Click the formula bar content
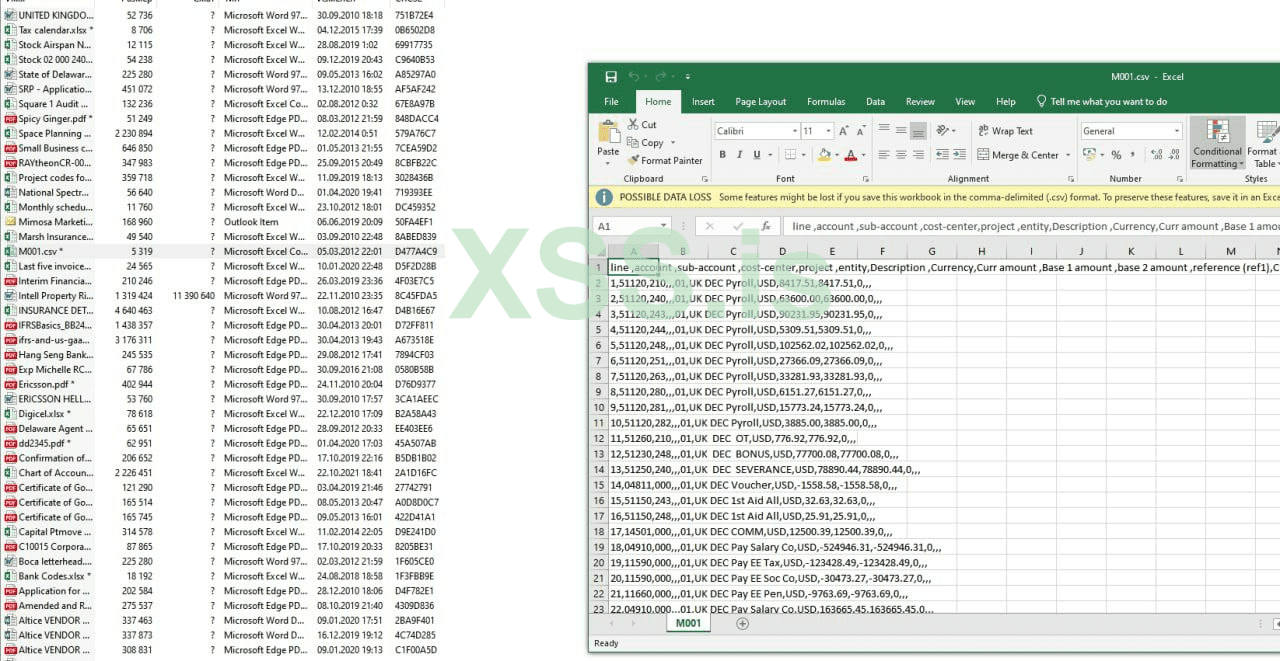This screenshot has width=1280, height=661. [1030, 226]
